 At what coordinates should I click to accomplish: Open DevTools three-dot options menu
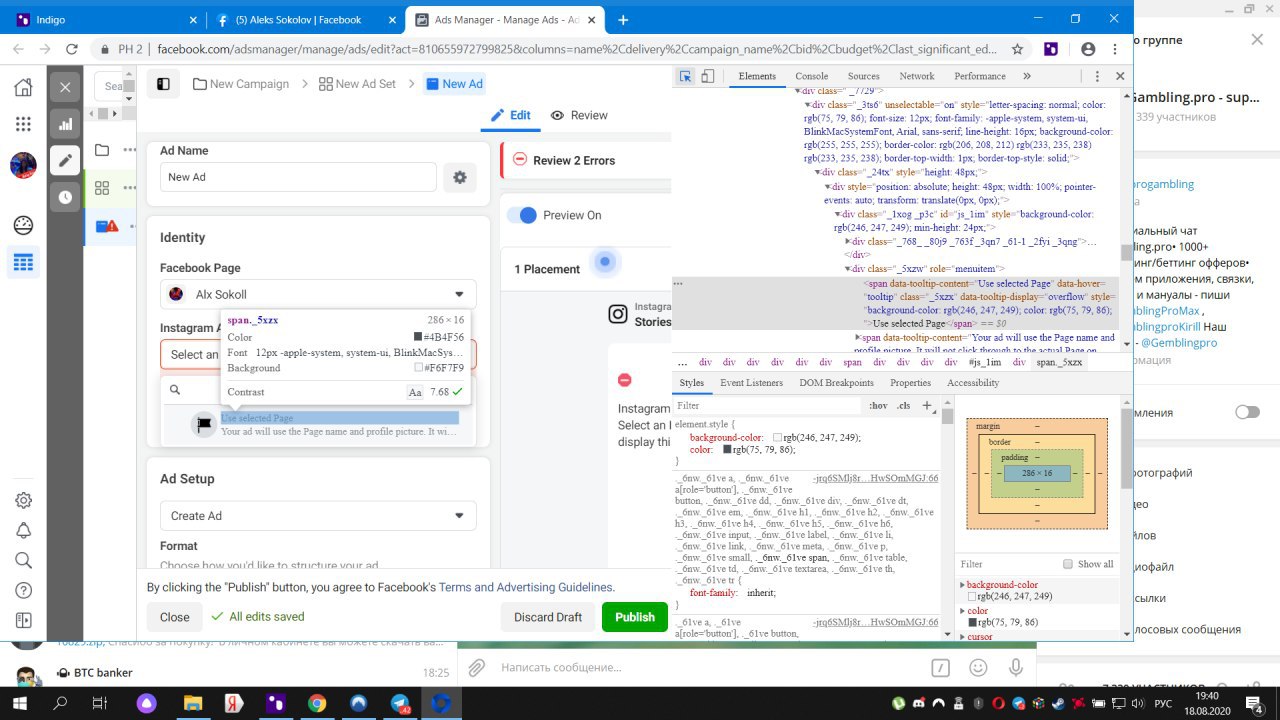tap(1099, 76)
